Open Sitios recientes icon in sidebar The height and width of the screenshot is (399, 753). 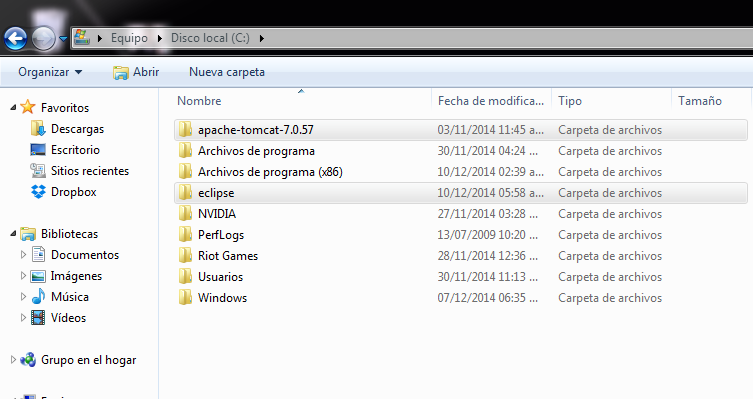point(38,170)
